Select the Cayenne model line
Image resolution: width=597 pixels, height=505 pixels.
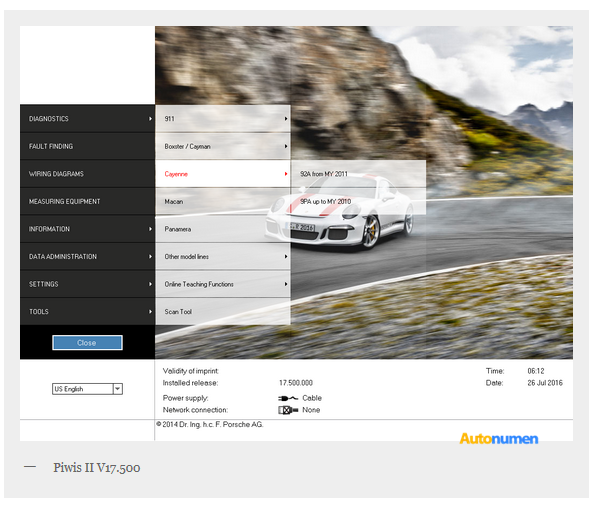[223, 174]
